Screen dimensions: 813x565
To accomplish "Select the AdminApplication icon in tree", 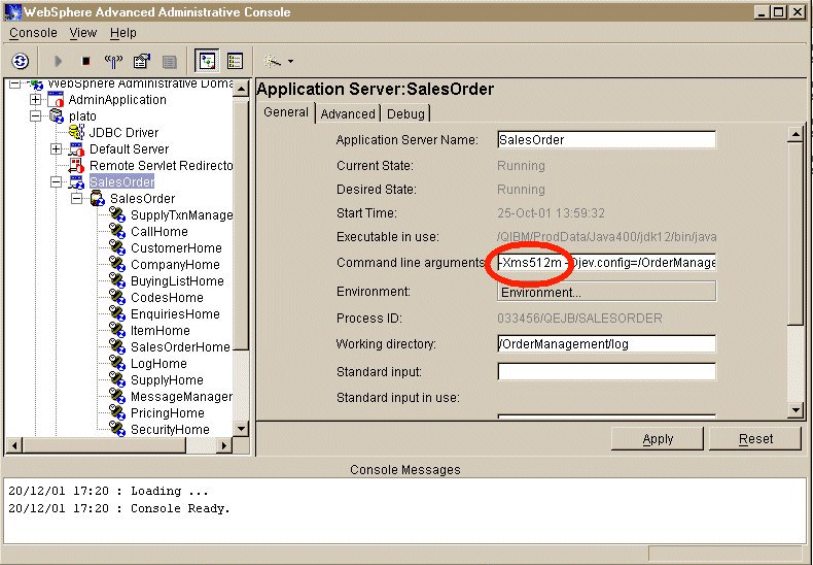I will tap(55, 99).
